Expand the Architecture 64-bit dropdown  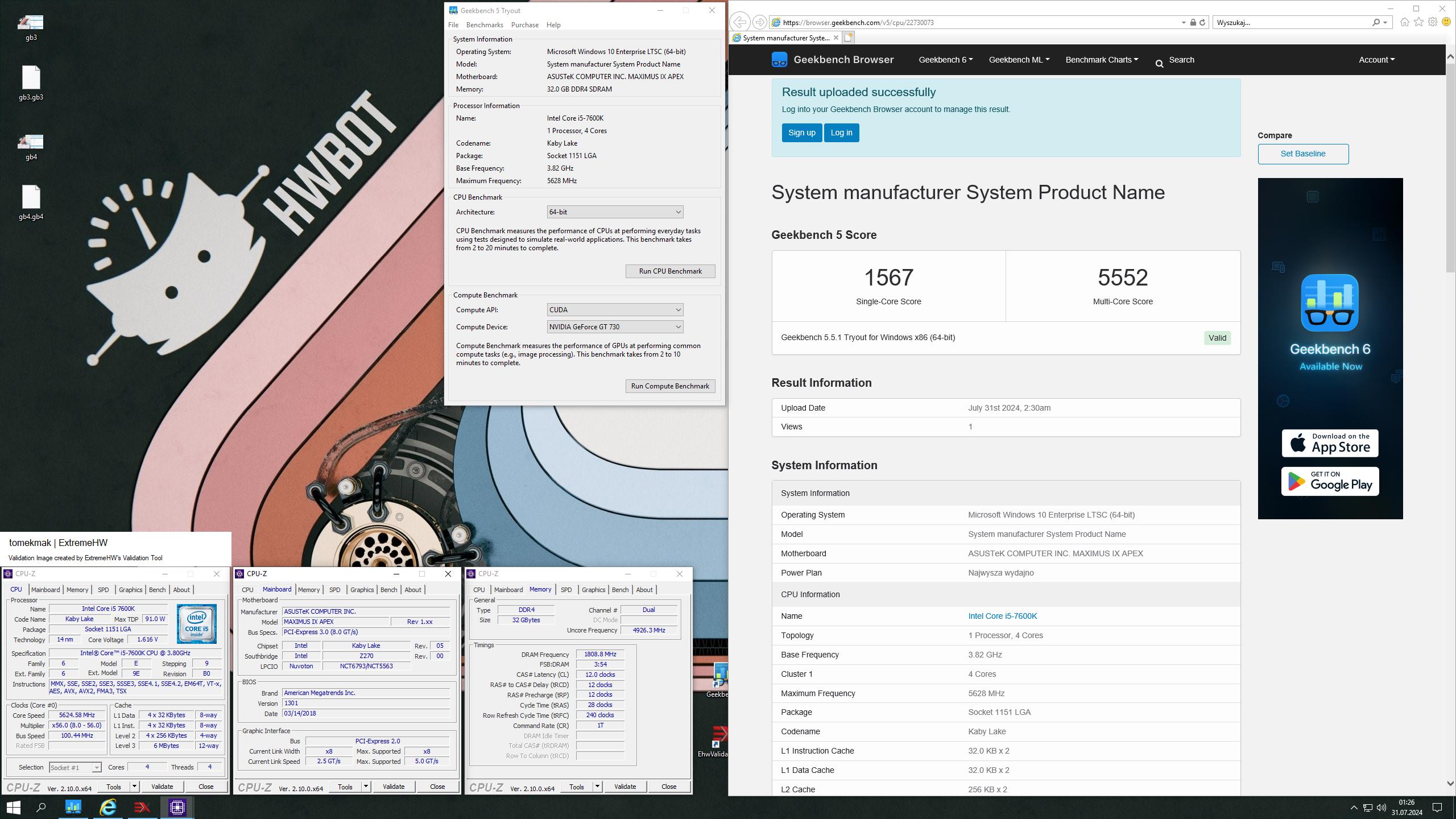(615, 212)
